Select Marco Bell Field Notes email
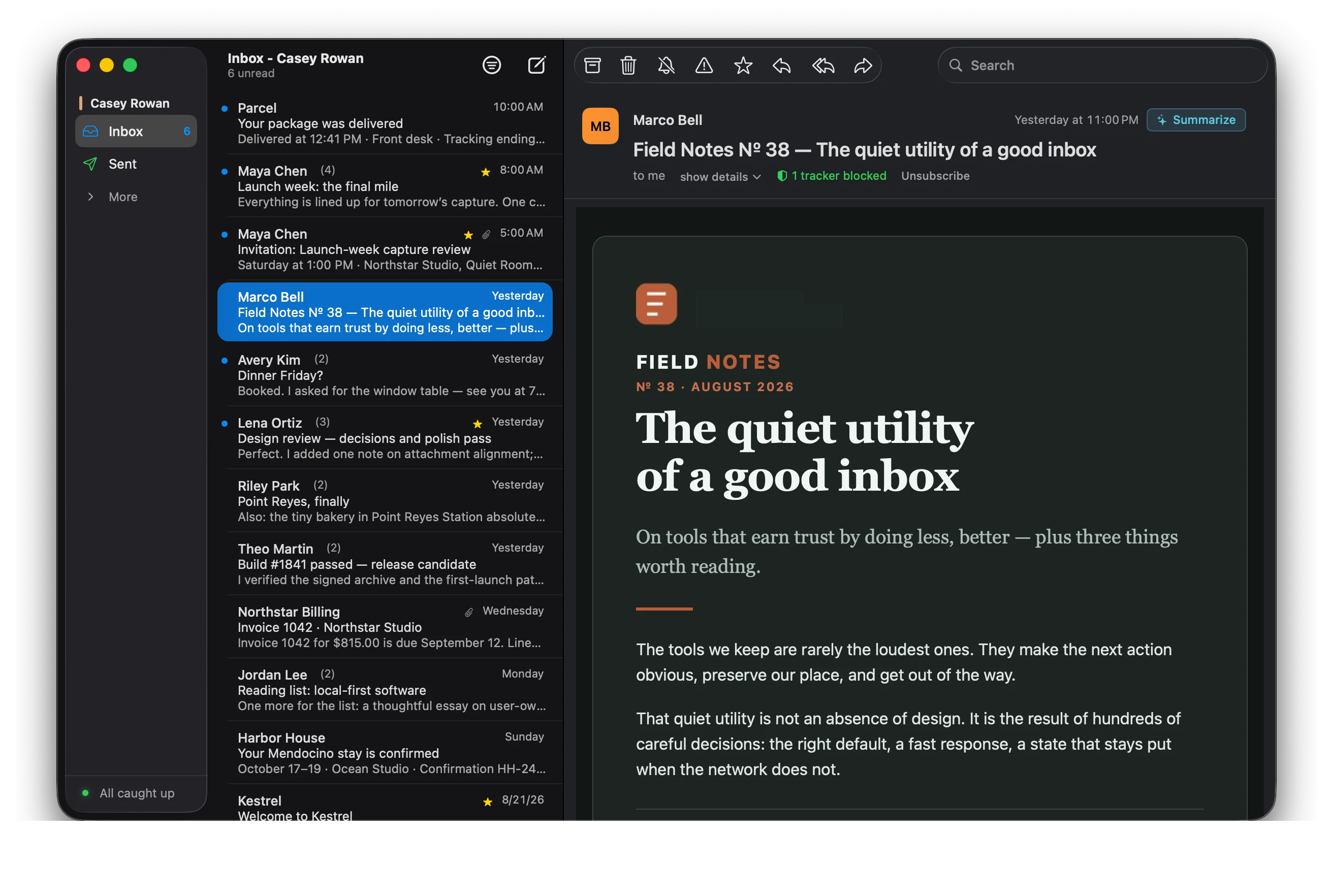This screenshot has height=896, width=1333. pyautogui.click(x=385, y=311)
